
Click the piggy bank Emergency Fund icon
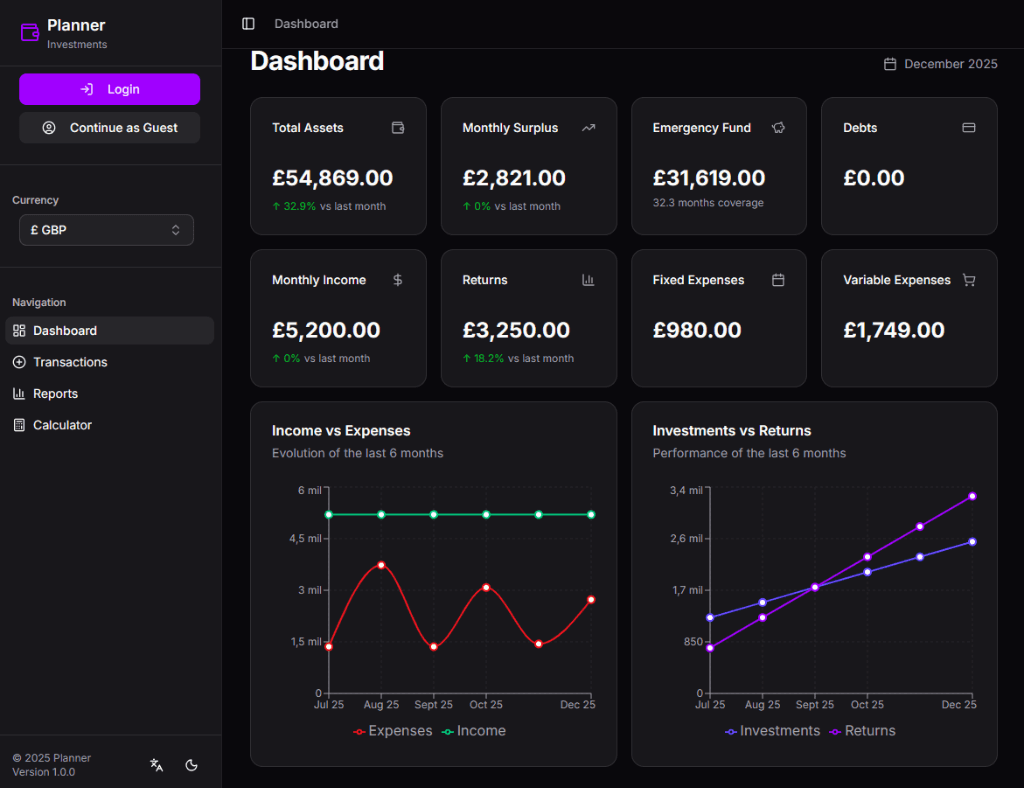tap(778, 128)
